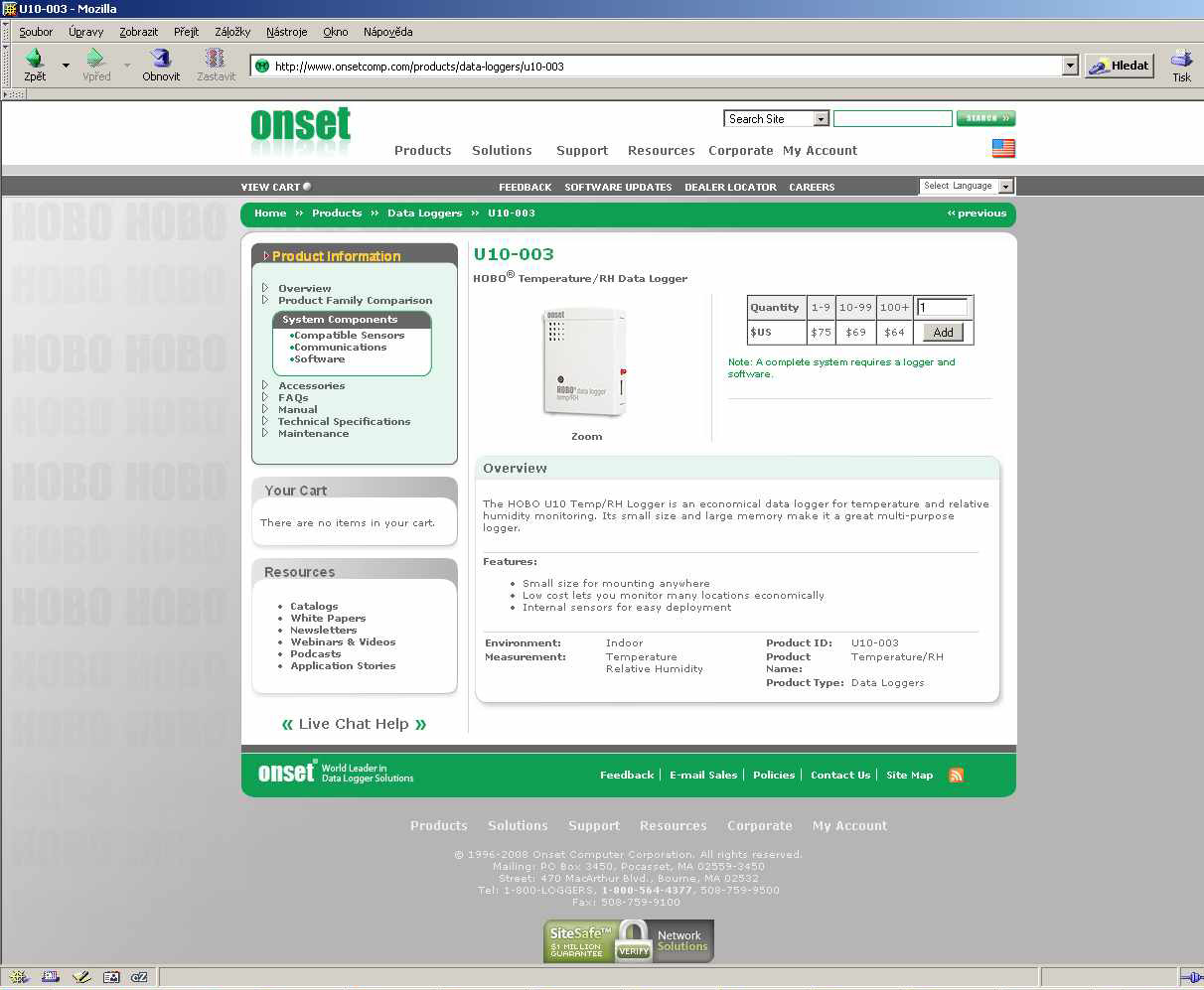The height and width of the screenshot is (990, 1204).
Task: Open the Vpřed history dropdown arrow
Action: tap(127, 66)
